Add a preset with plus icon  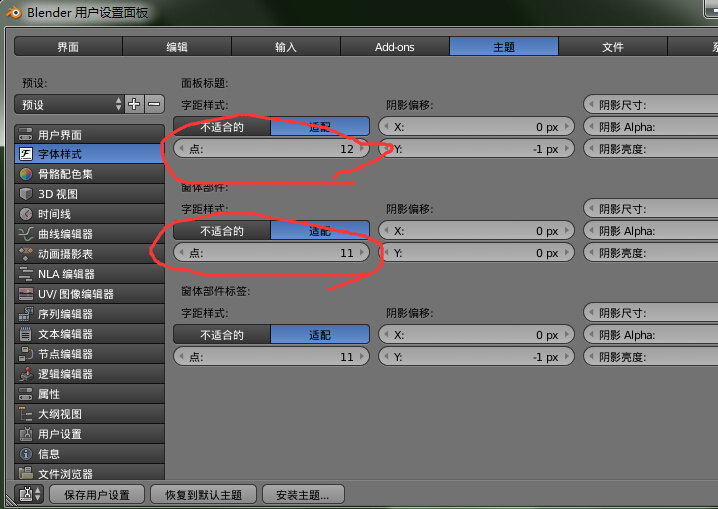(134, 104)
